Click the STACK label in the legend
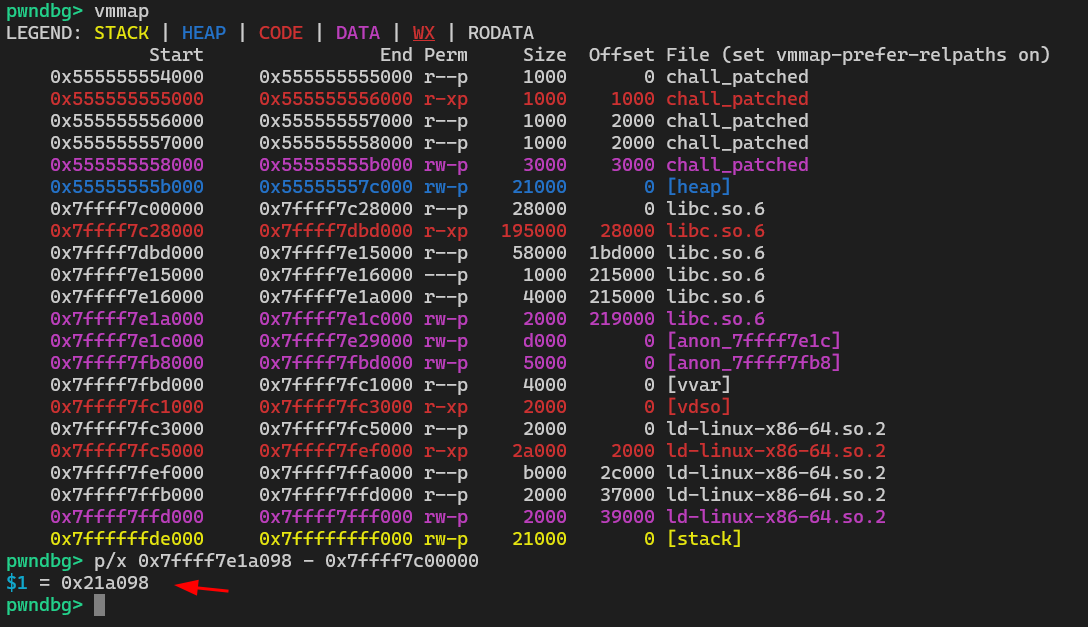Viewport: 1088px width, 627px height. click(121, 33)
